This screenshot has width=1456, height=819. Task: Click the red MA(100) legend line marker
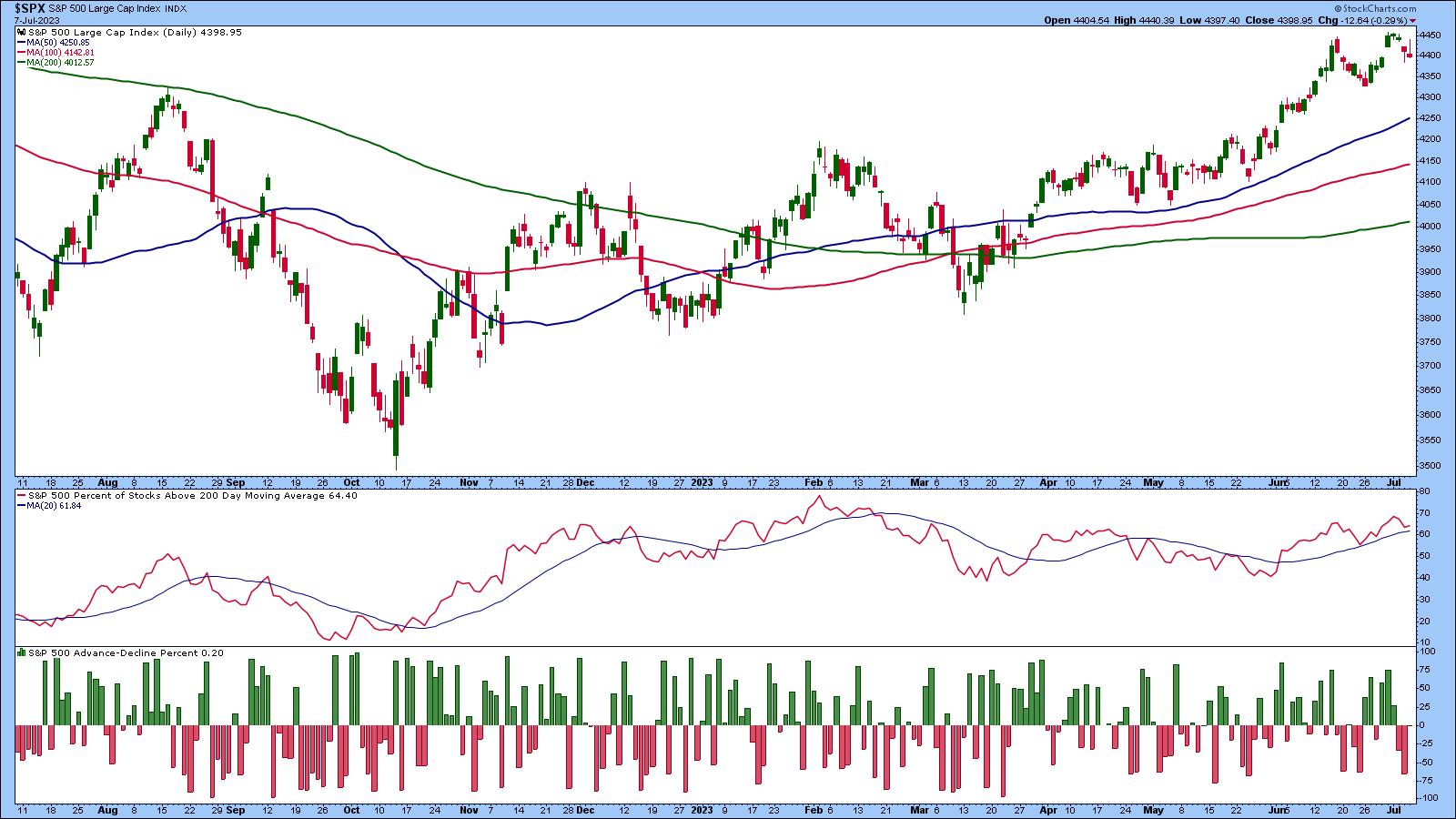pyautogui.click(x=21, y=53)
